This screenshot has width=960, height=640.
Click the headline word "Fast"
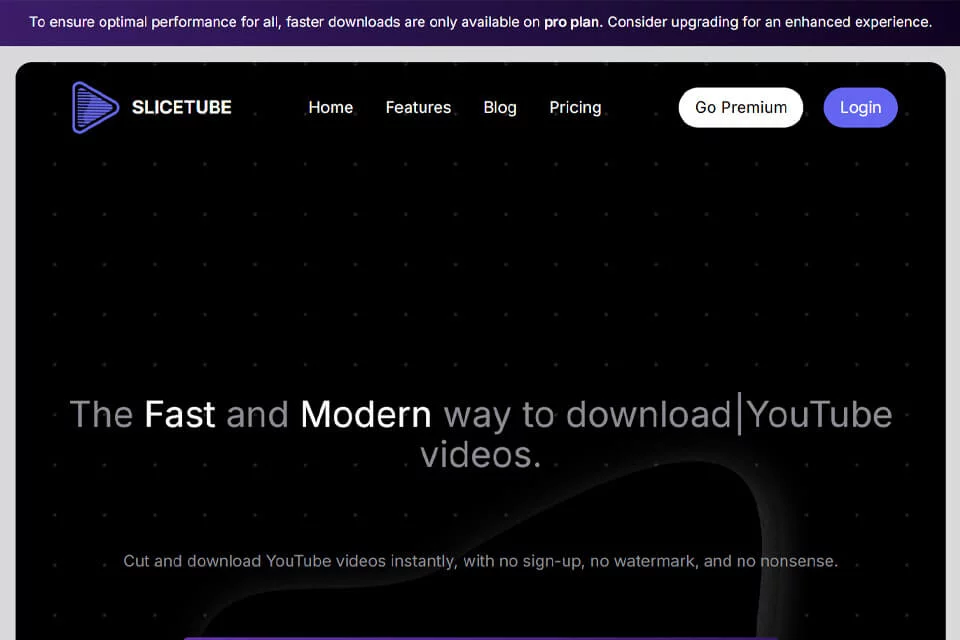click(x=179, y=415)
